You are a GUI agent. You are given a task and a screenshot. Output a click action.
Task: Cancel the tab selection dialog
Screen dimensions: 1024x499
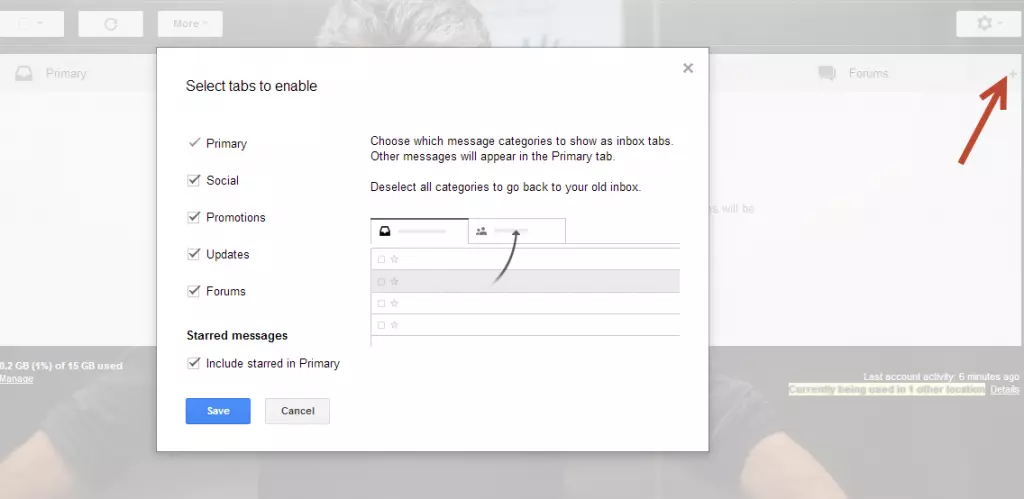pos(297,411)
